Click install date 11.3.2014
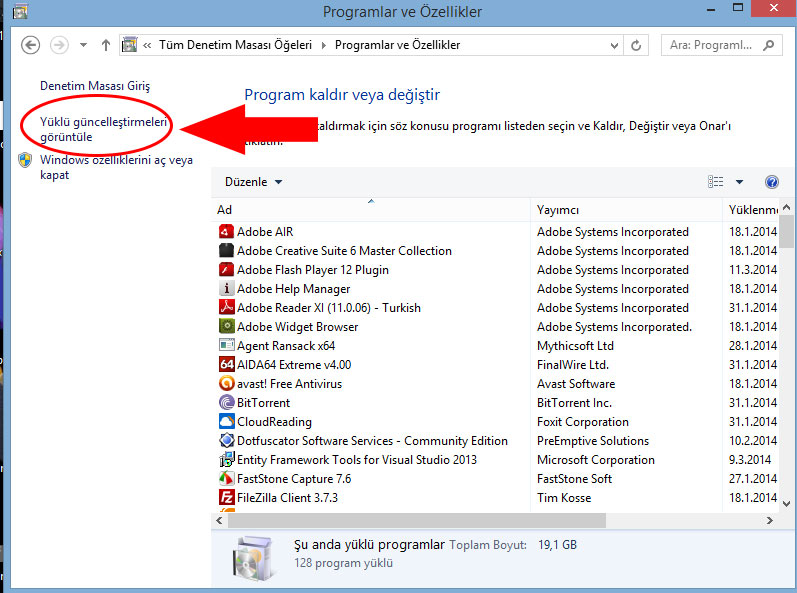 pyautogui.click(x=753, y=270)
